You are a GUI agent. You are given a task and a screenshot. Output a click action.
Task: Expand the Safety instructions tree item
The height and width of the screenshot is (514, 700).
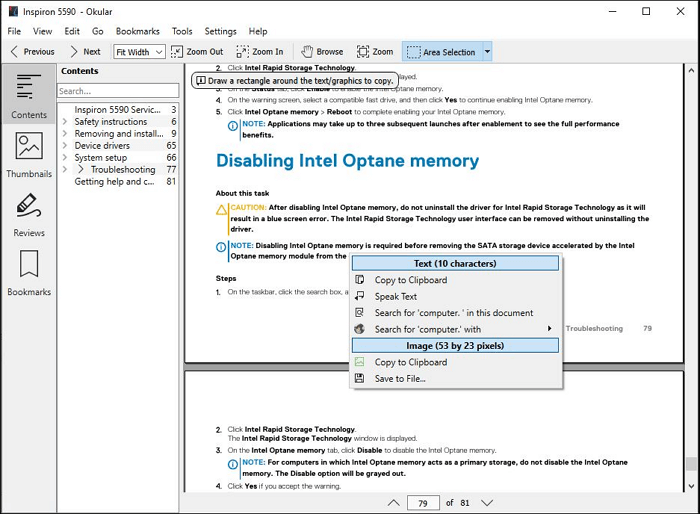(x=66, y=122)
